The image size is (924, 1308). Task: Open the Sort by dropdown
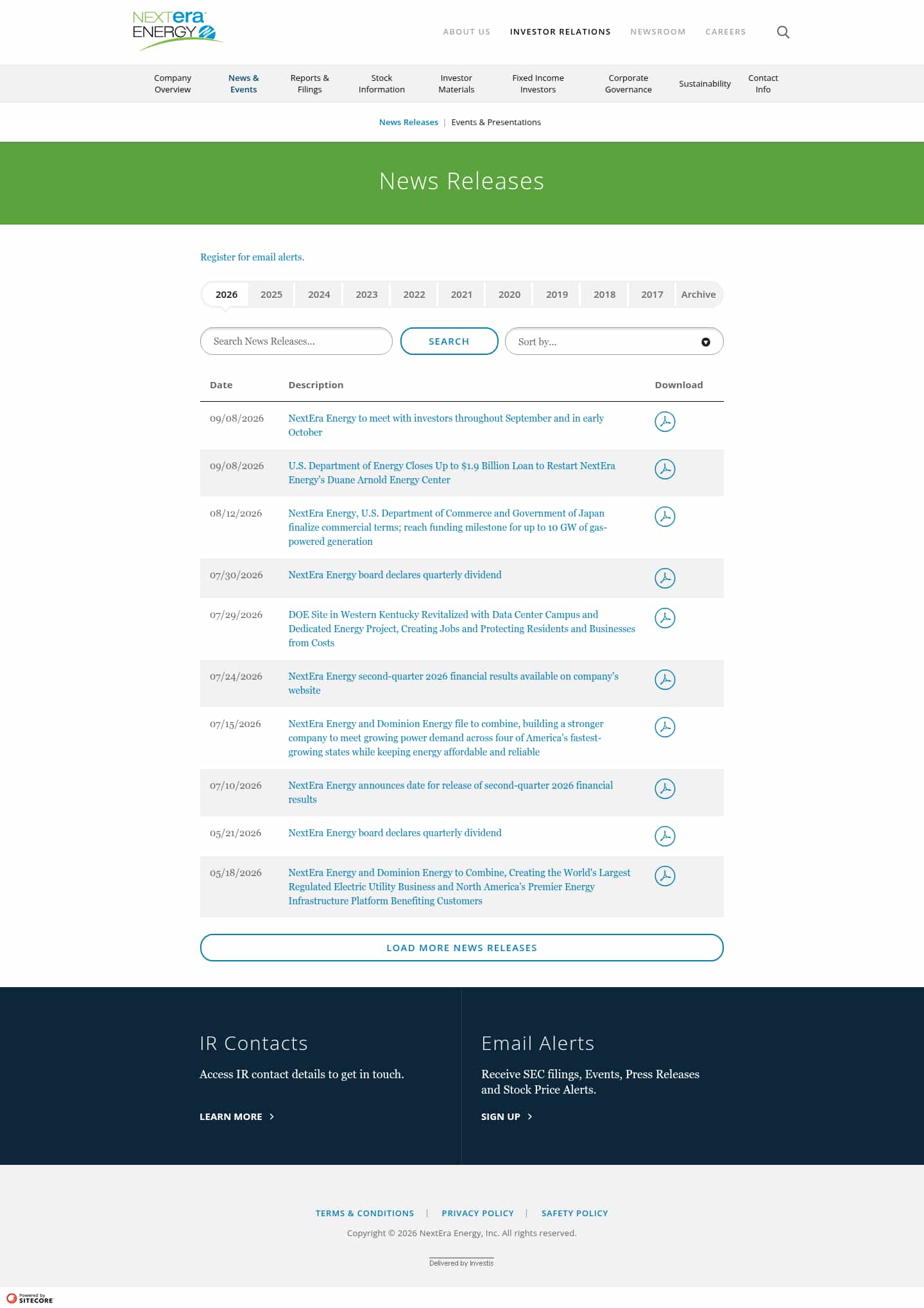tap(614, 341)
